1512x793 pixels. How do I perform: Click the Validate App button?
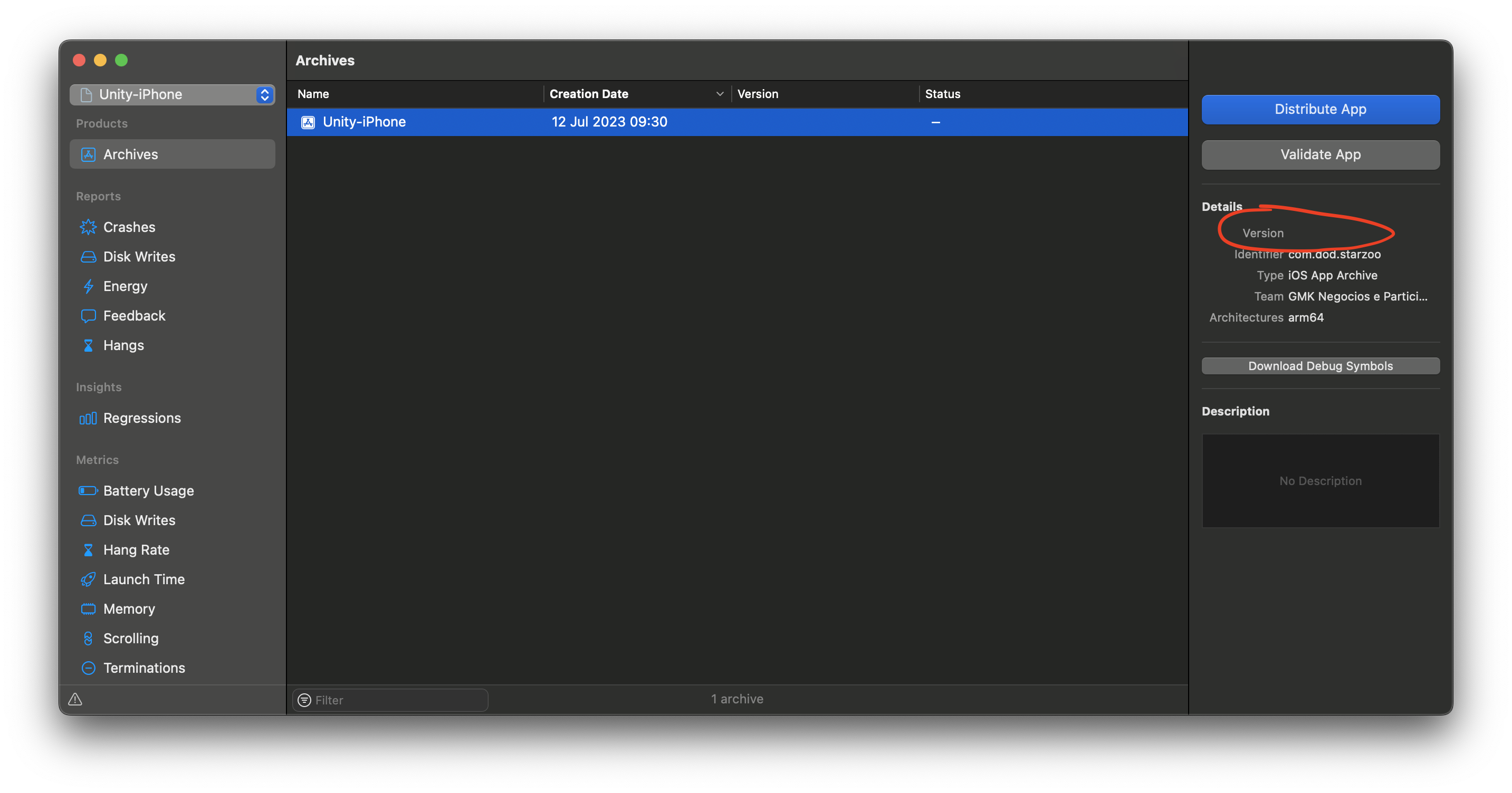pyautogui.click(x=1320, y=155)
